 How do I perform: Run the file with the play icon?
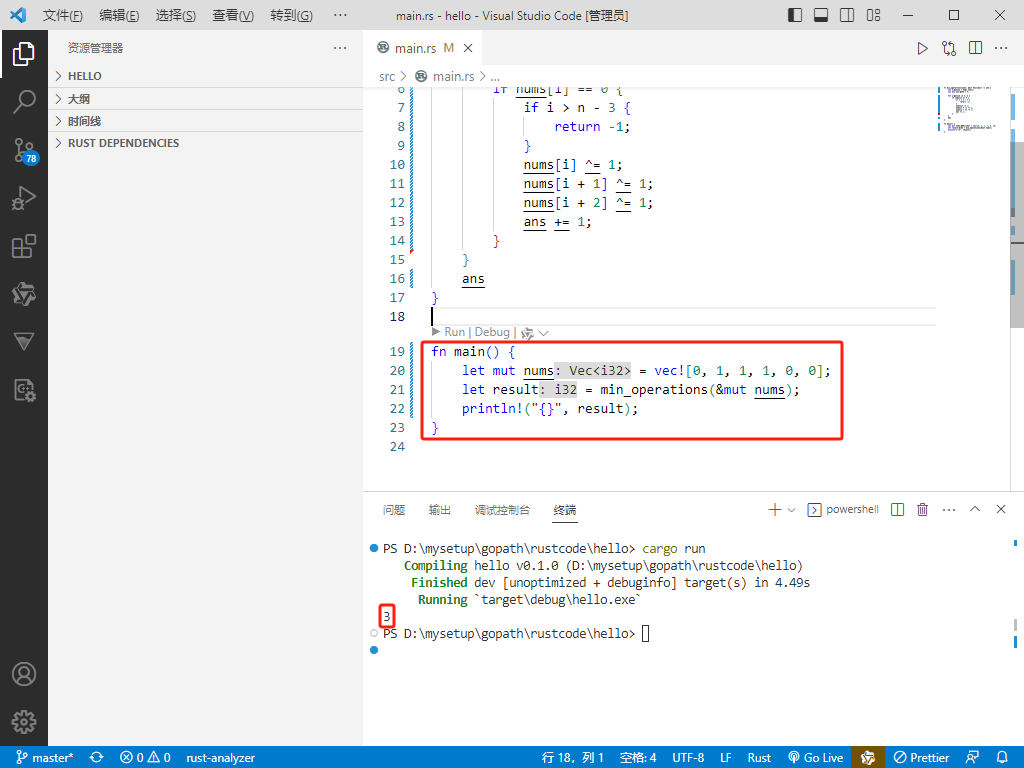pos(922,48)
